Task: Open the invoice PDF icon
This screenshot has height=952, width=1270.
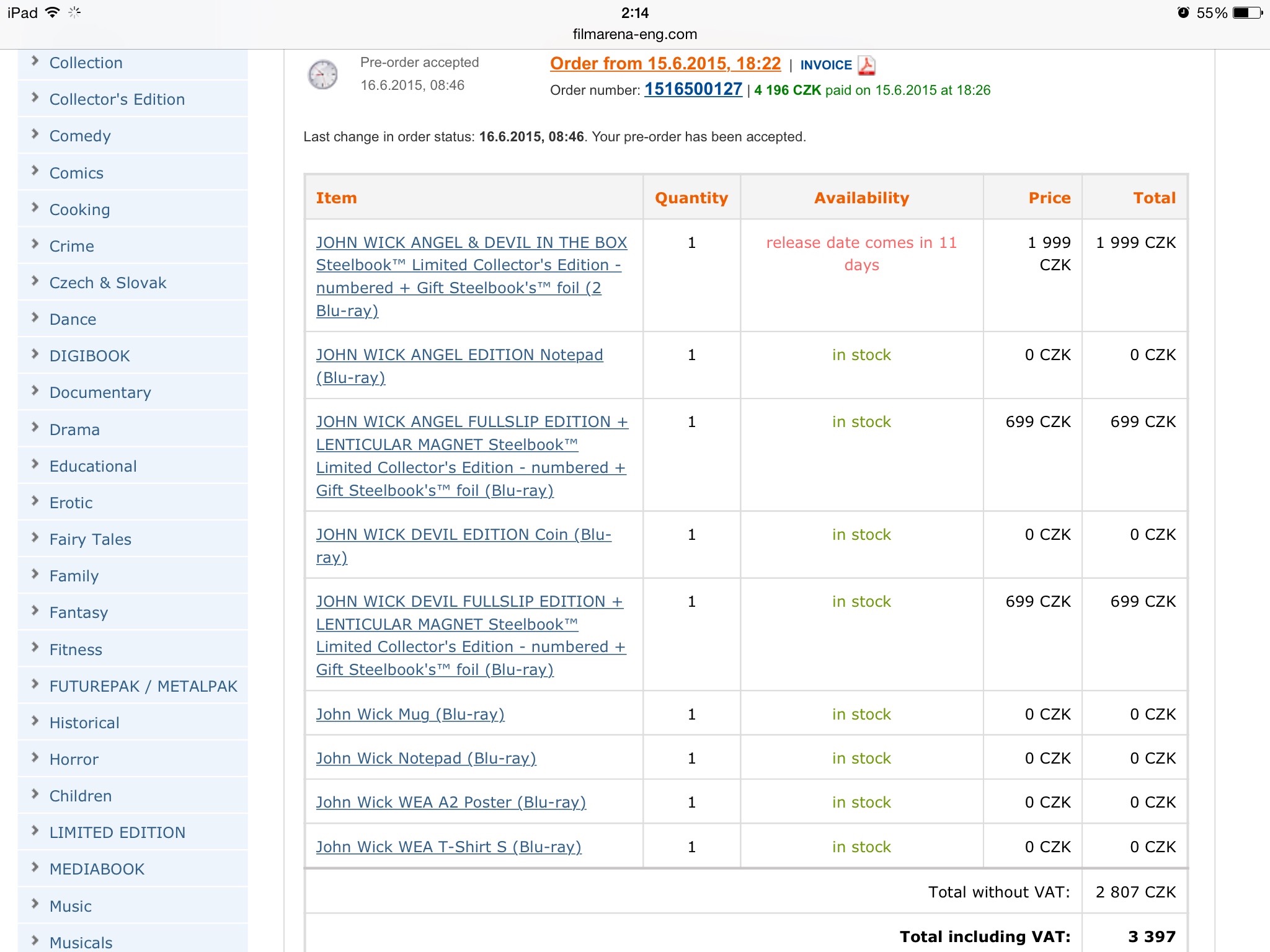Action: 866,65
